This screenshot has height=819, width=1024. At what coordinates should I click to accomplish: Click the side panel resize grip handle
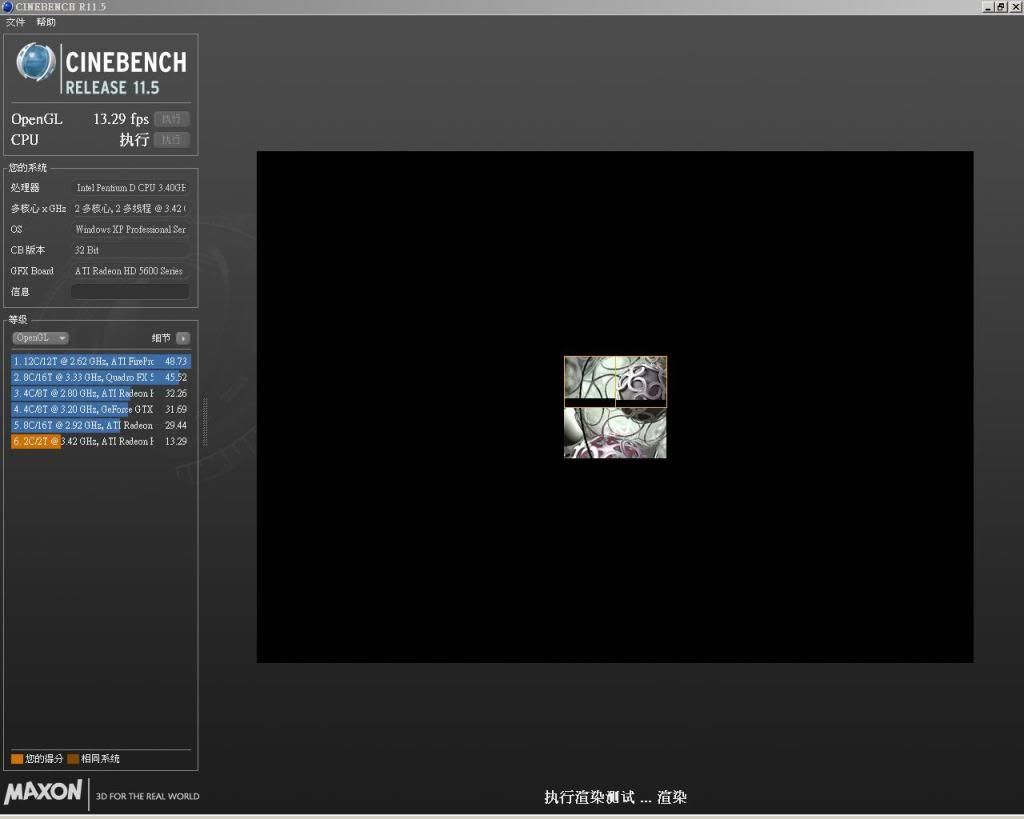point(205,421)
